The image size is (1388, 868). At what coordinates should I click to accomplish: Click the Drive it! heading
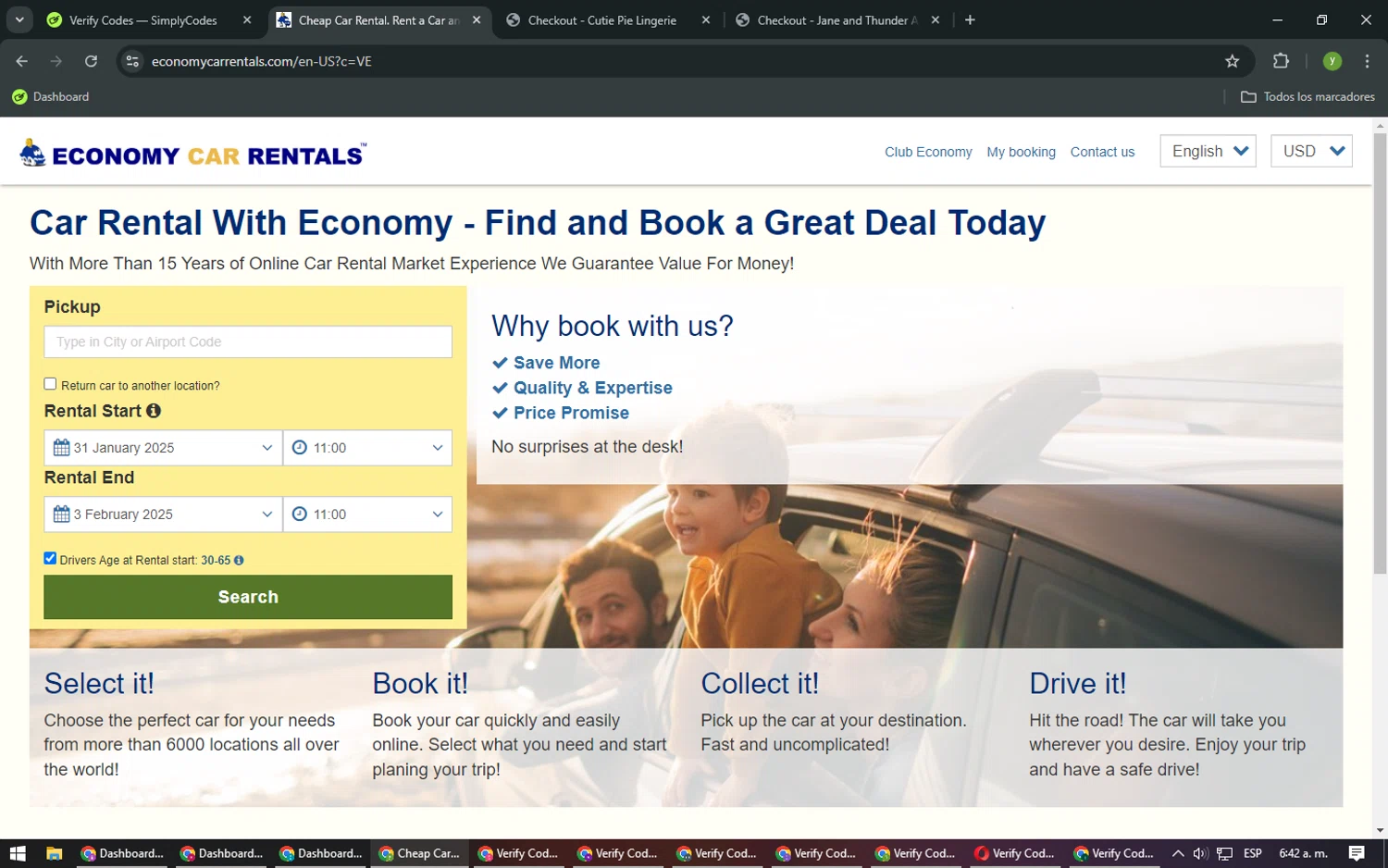1077,683
